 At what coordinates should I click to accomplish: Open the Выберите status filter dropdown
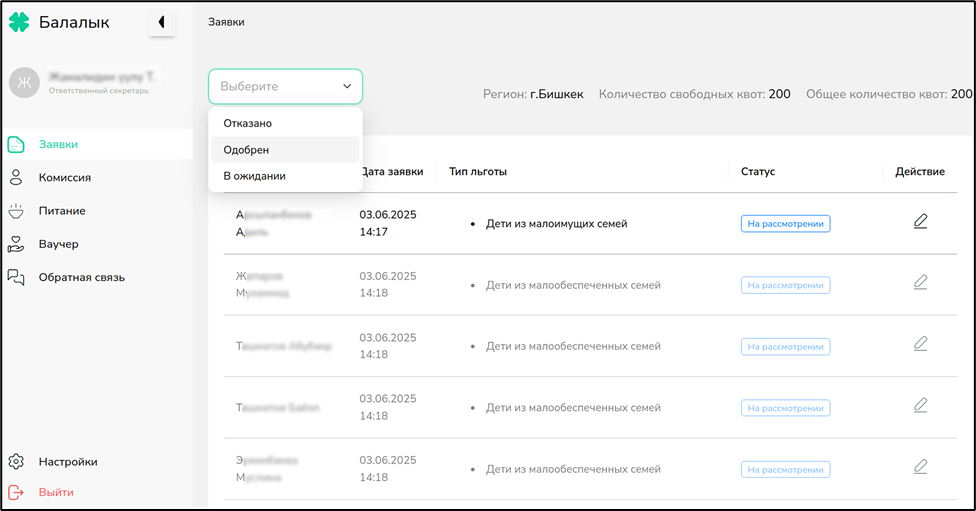pyautogui.click(x=285, y=87)
